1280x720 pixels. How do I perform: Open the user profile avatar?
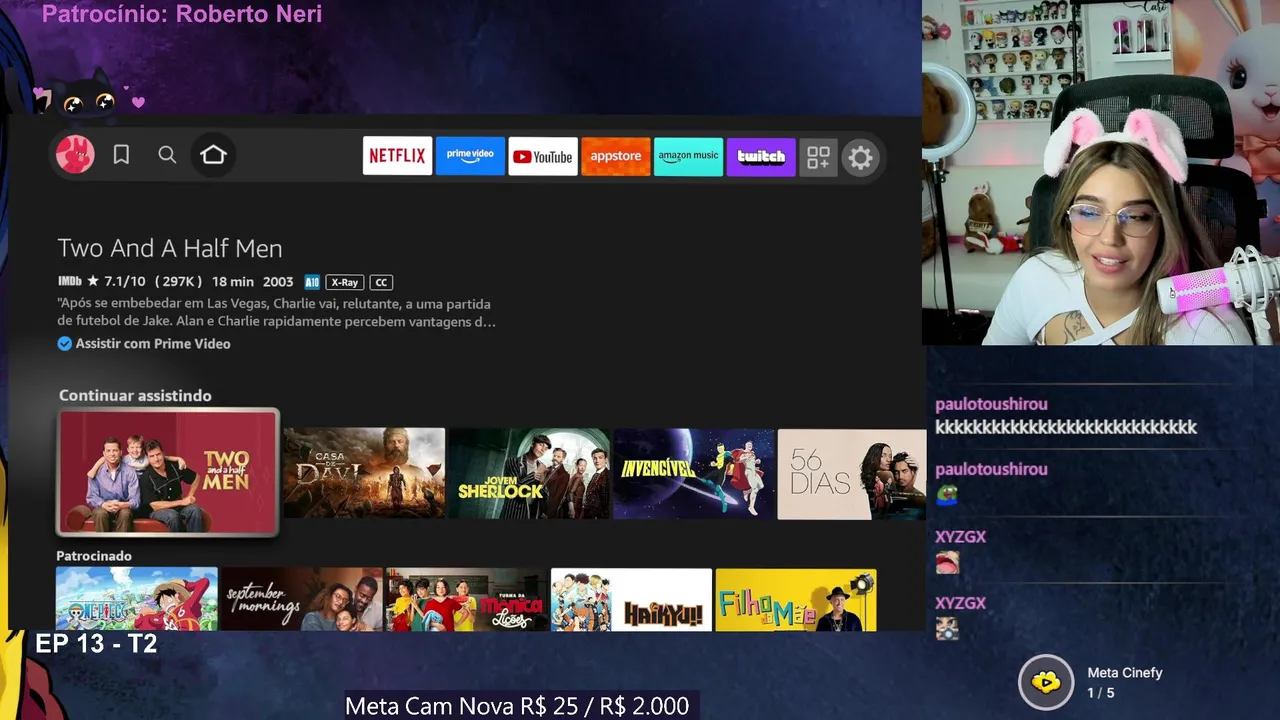point(75,155)
